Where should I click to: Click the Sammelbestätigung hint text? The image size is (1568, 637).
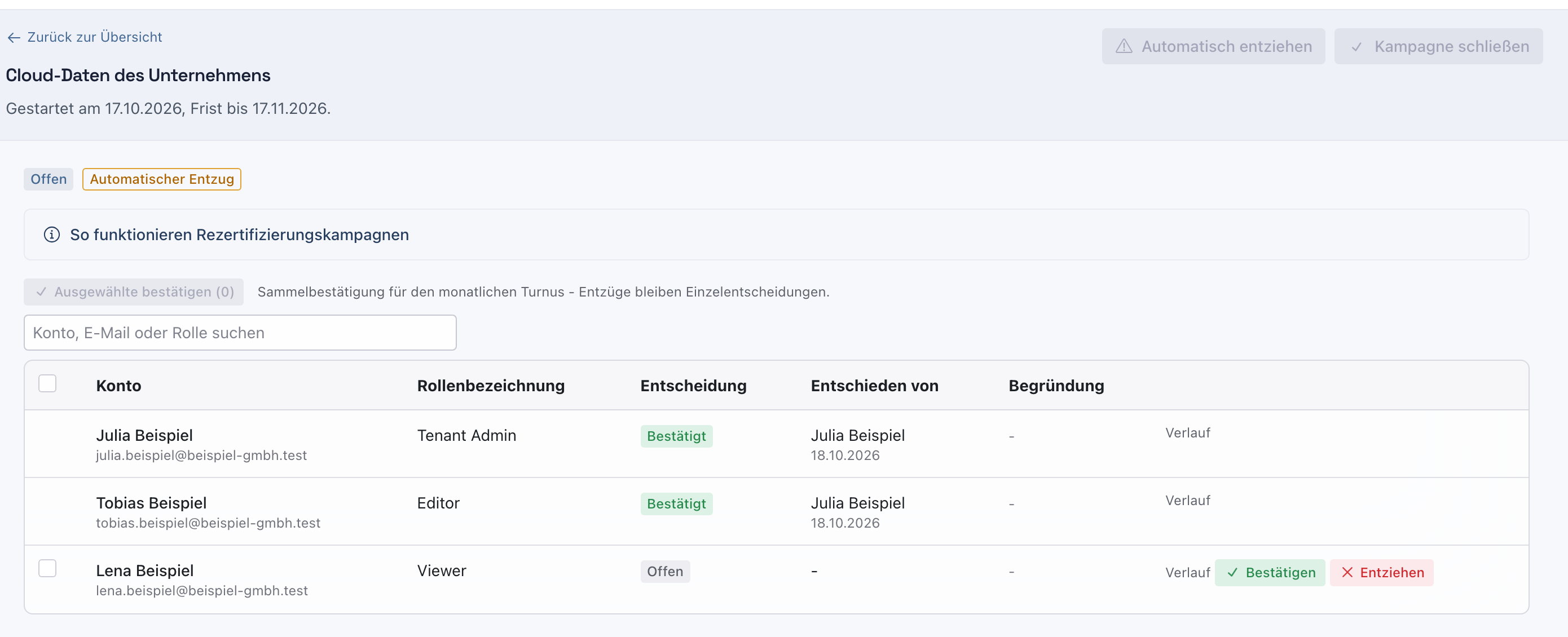click(543, 292)
